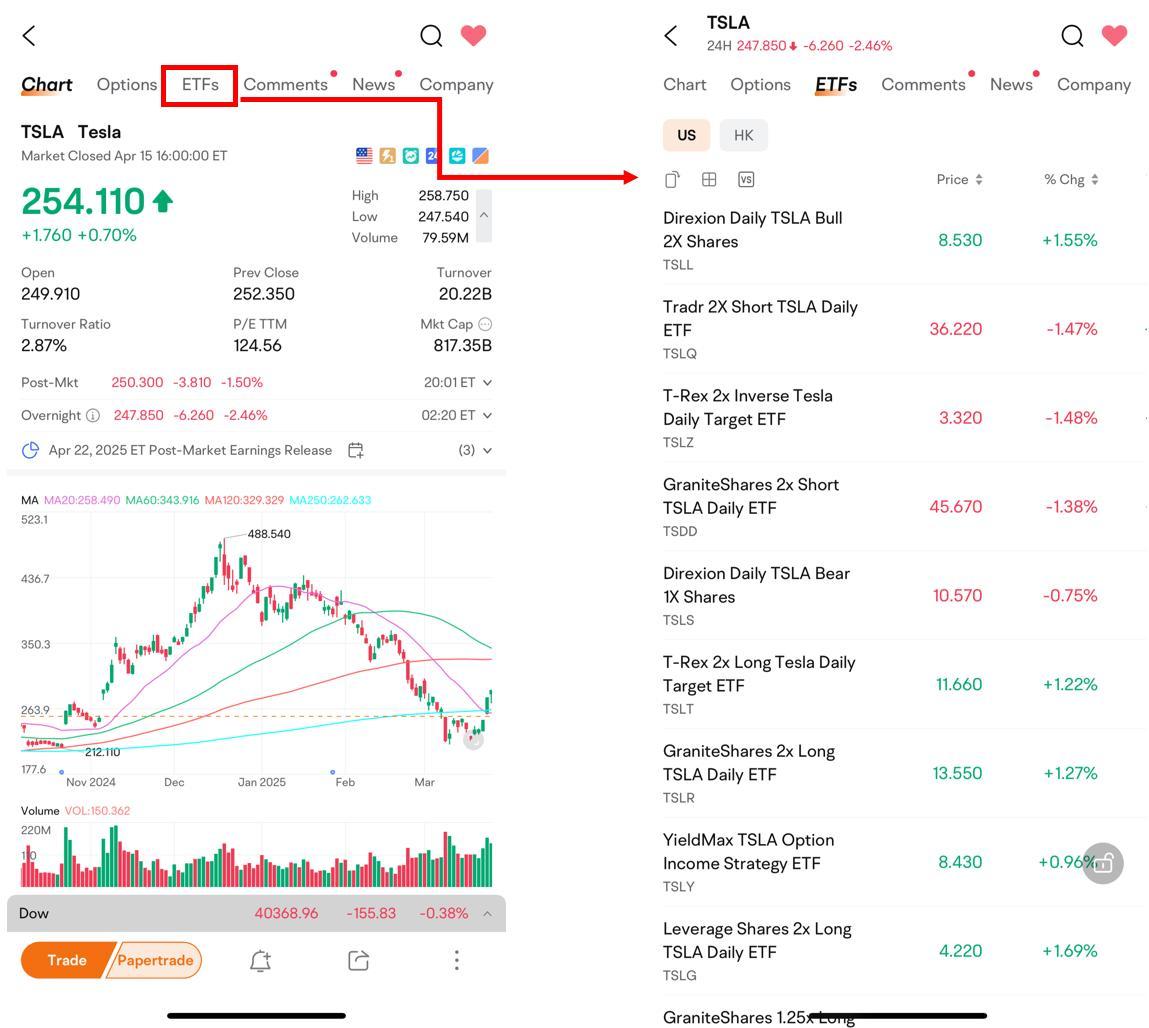Expand earnings events (3) chevron
1149x1028 pixels.
[x=487, y=450]
